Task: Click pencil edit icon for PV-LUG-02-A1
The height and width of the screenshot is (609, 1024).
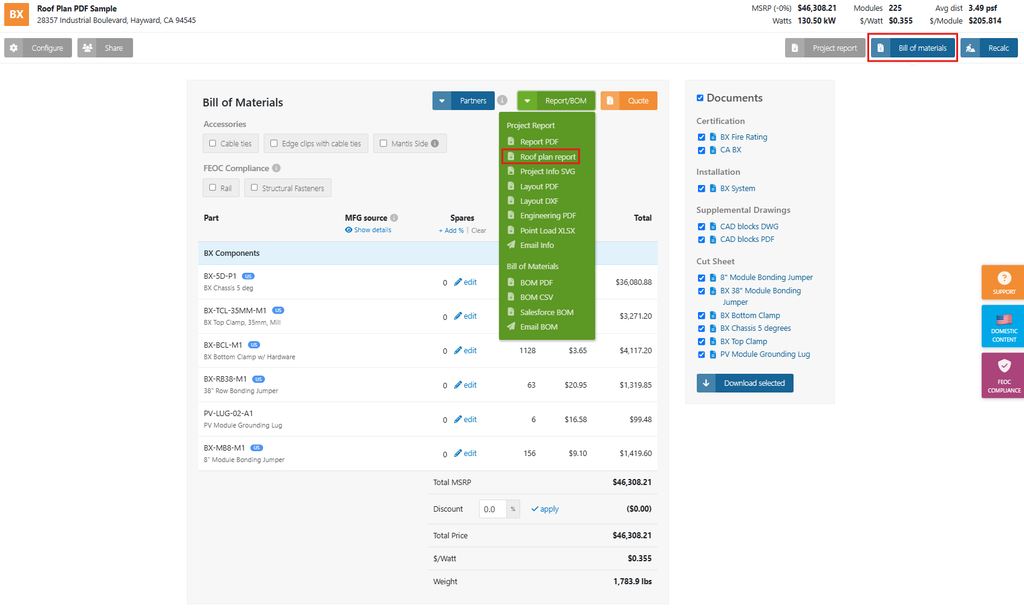Action: coord(458,420)
